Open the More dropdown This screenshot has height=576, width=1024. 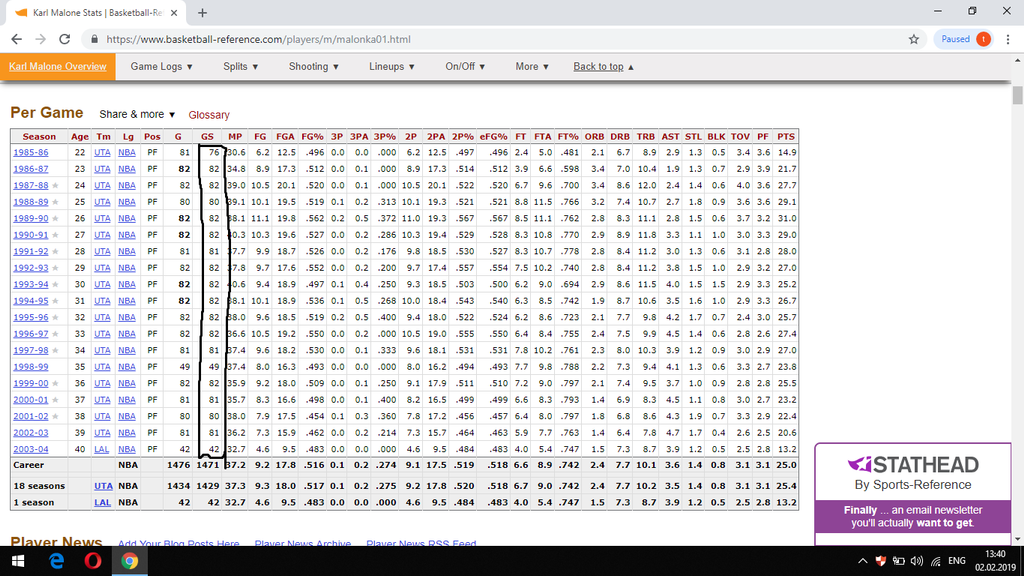coord(532,67)
